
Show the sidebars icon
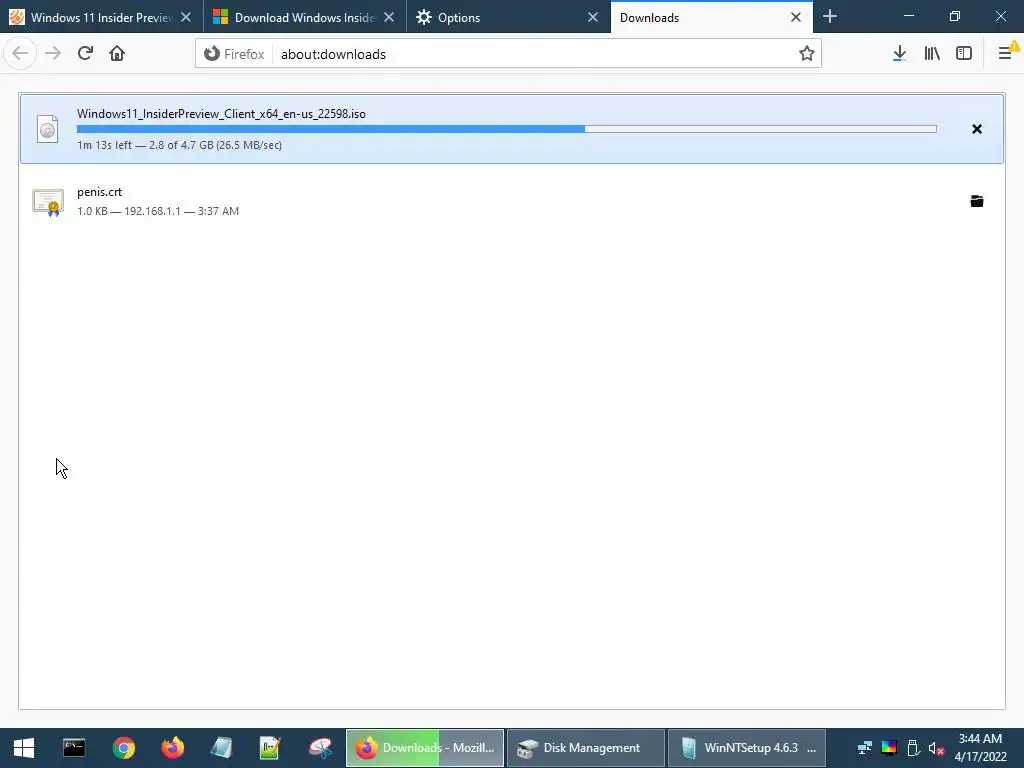coord(964,54)
